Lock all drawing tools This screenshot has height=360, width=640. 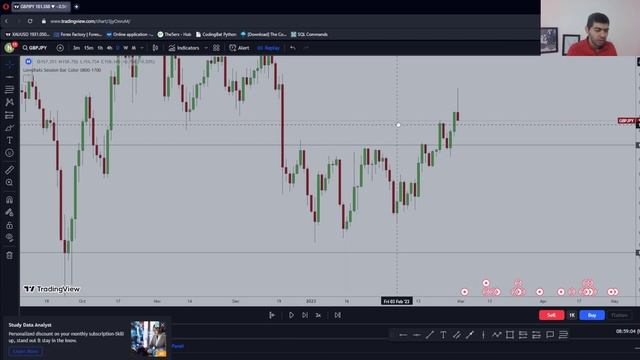pyautogui.click(x=9, y=225)
